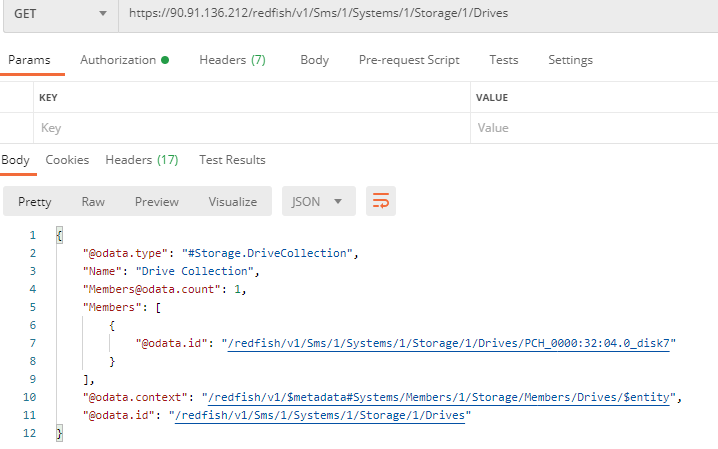Select the request Body tab
Viewport: 718px width, 449px height.
(x=314, y=60)
